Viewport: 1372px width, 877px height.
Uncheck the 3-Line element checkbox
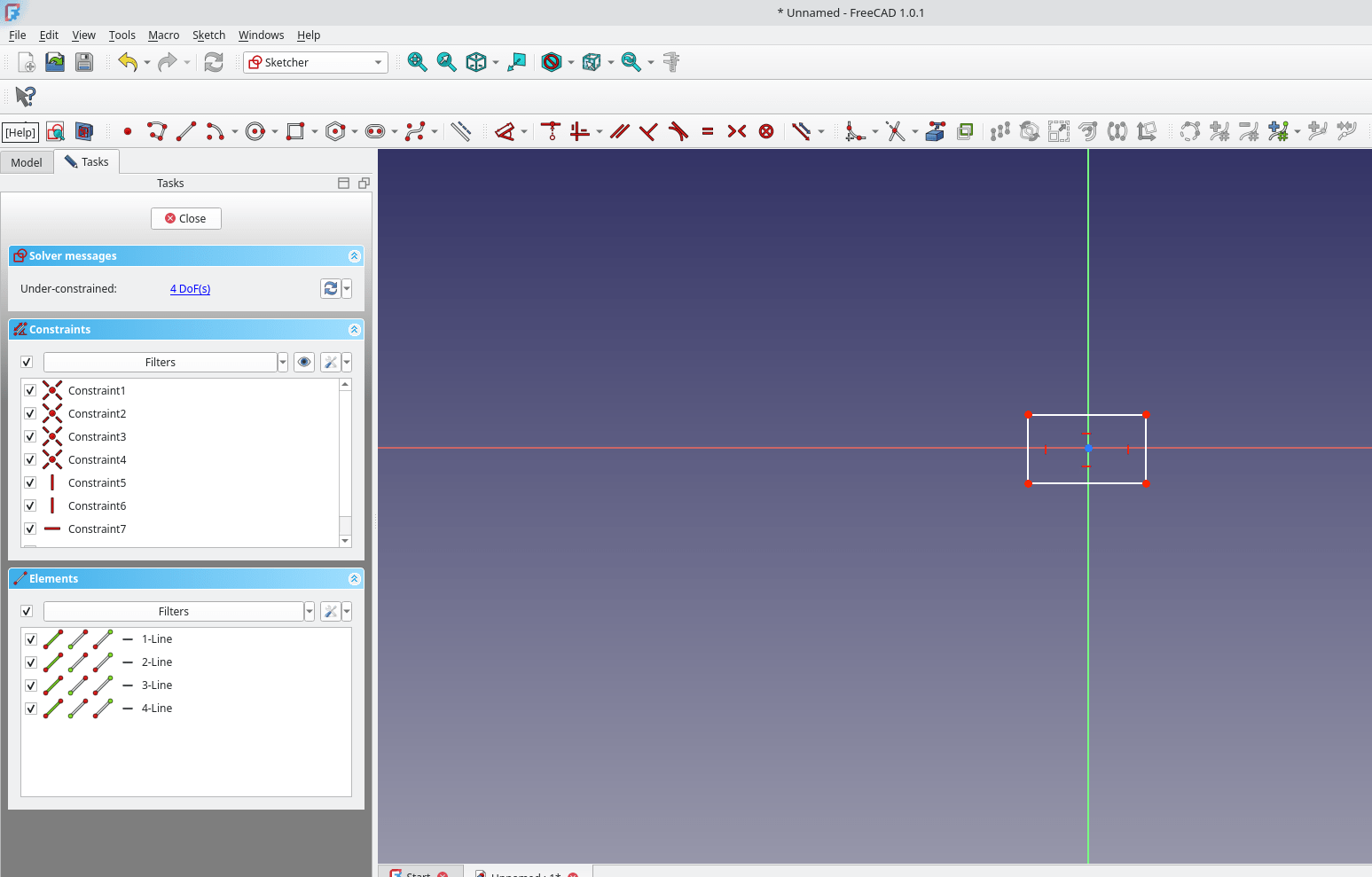tap(31, 685)
